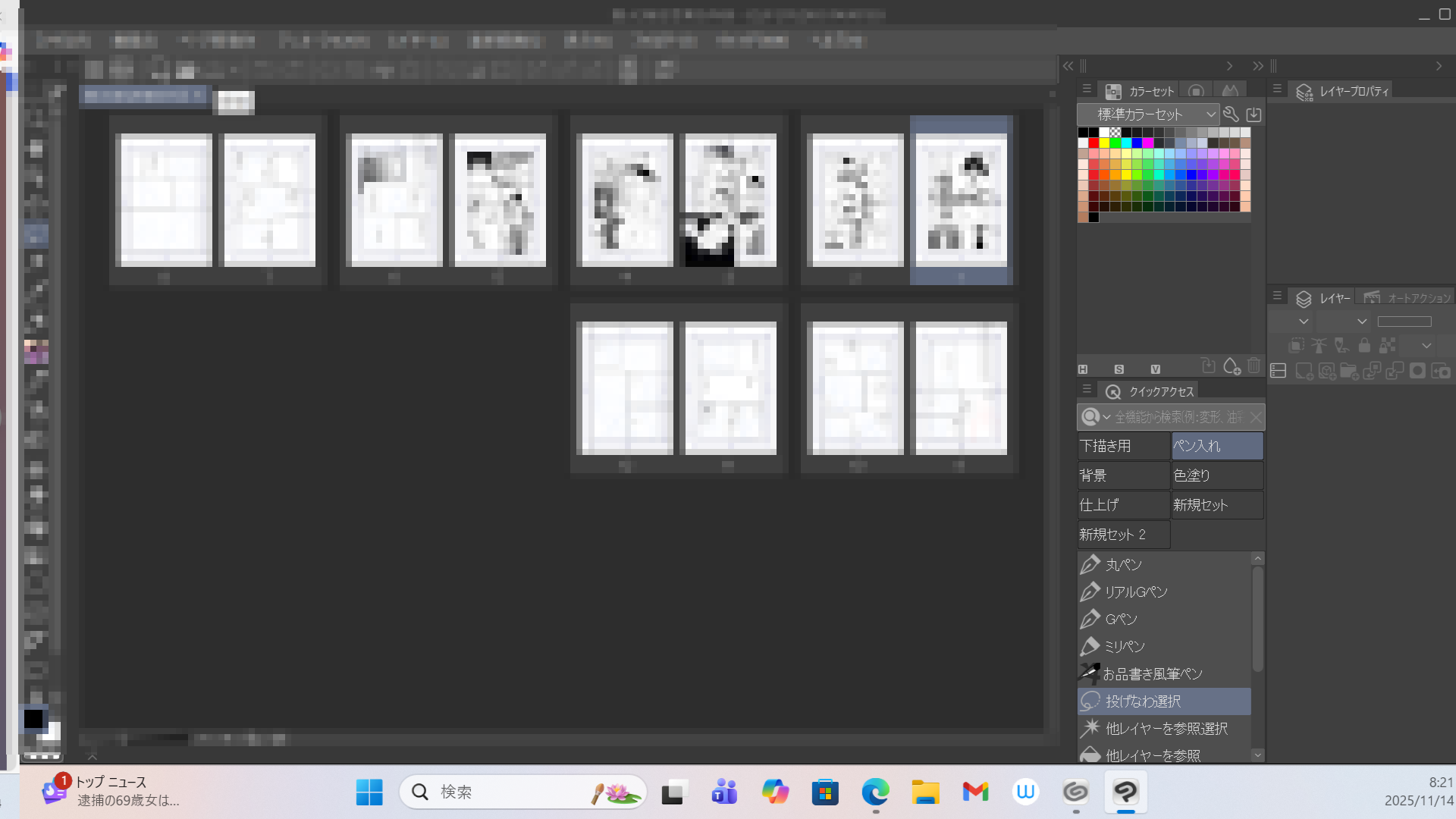The height and width of the screenshot is (819, 1456).
Task: Toggle the H sort button in color set
Action: 1083,369
